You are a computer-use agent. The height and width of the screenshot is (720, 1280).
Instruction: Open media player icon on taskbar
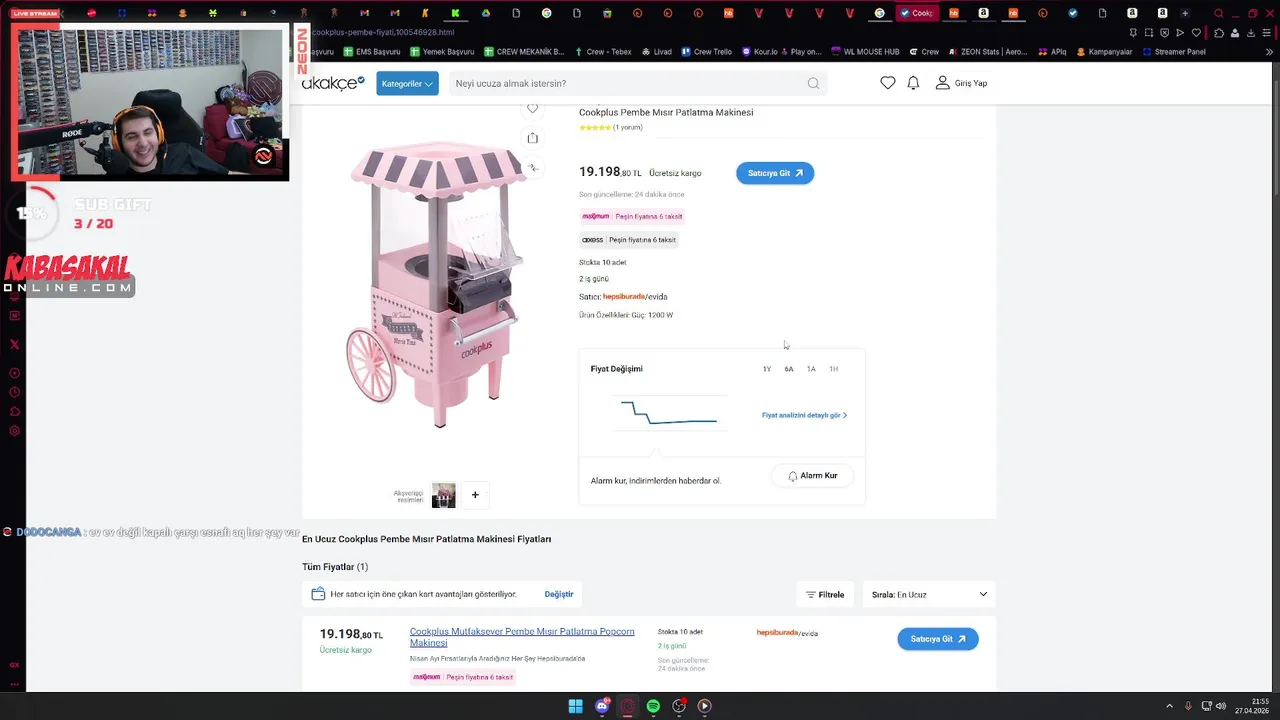[704, 706]
